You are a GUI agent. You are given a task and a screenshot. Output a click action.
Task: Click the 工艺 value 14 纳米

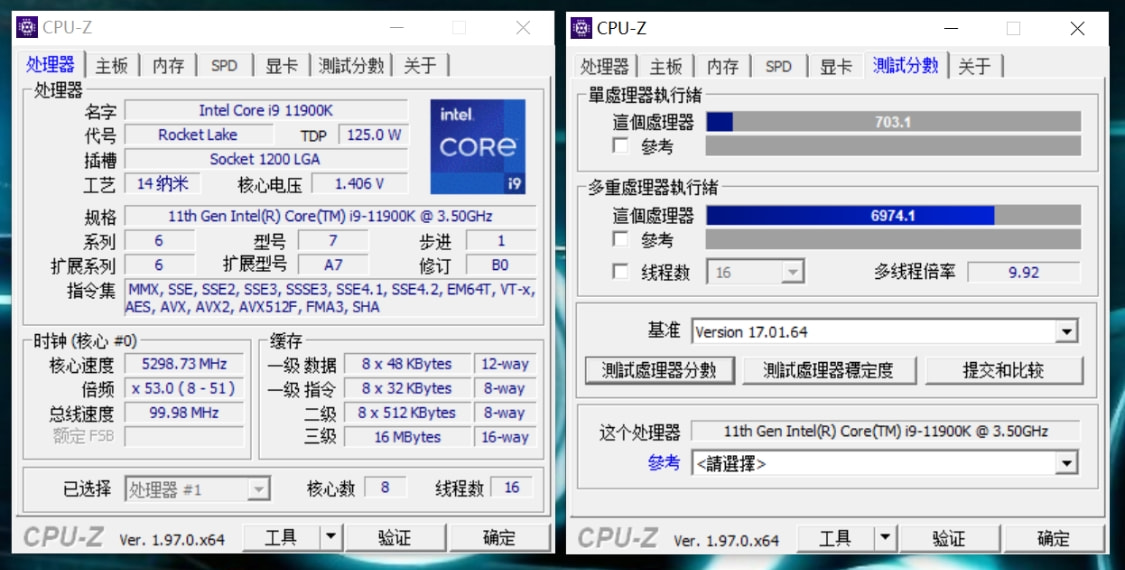click(x=163, y=184)
